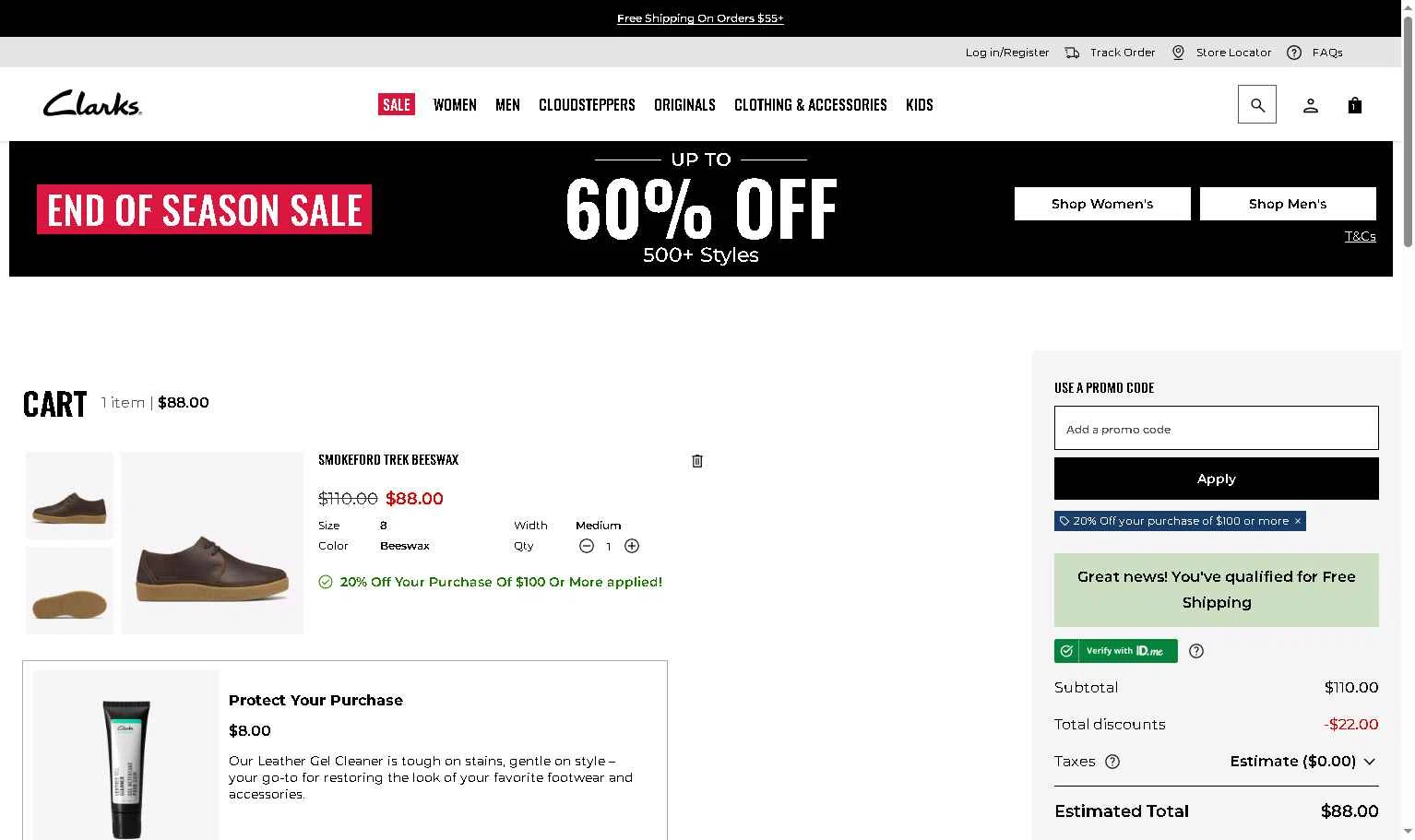The width and height of the screenshot is (1415, 840).
Task: Open the Clothing & Accessories menu
Action: [810, 105]
